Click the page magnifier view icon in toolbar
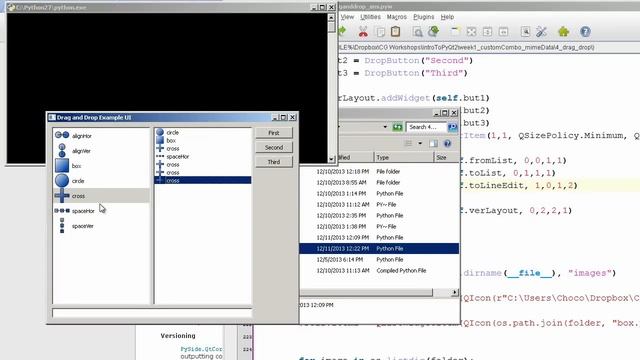The height and width of the screenshot is (360, 640). (x=526, y=32)
